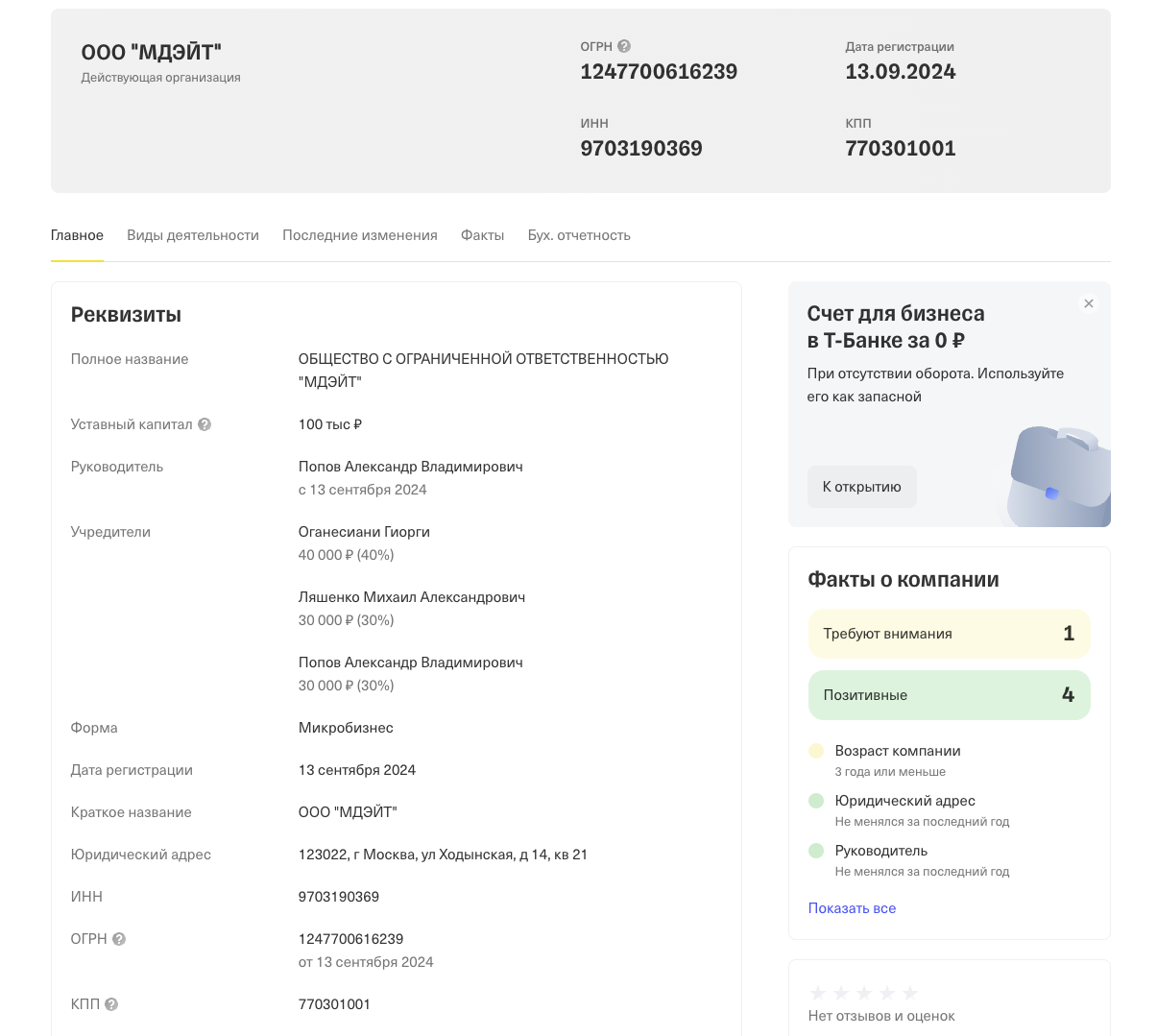Viewport: 1157px width, 1036px height.
Task: Switch to the Виды деятельности tab
Action: 193,234
